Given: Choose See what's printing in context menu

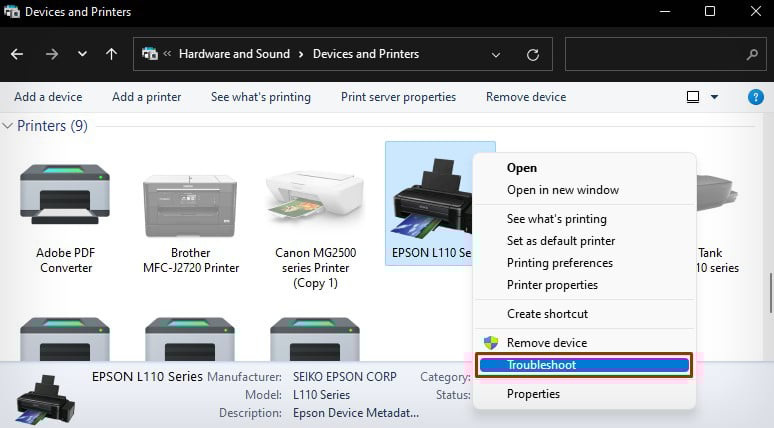Looking at the screenshot, I should pyautogui.click(x=557, y=219).
